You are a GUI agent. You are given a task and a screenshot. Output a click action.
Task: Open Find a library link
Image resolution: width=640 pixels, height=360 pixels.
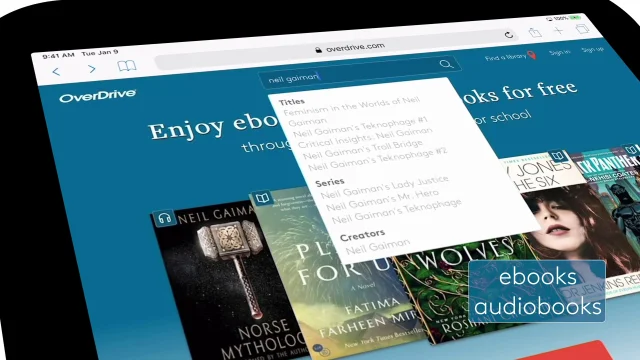click(505, 57)
